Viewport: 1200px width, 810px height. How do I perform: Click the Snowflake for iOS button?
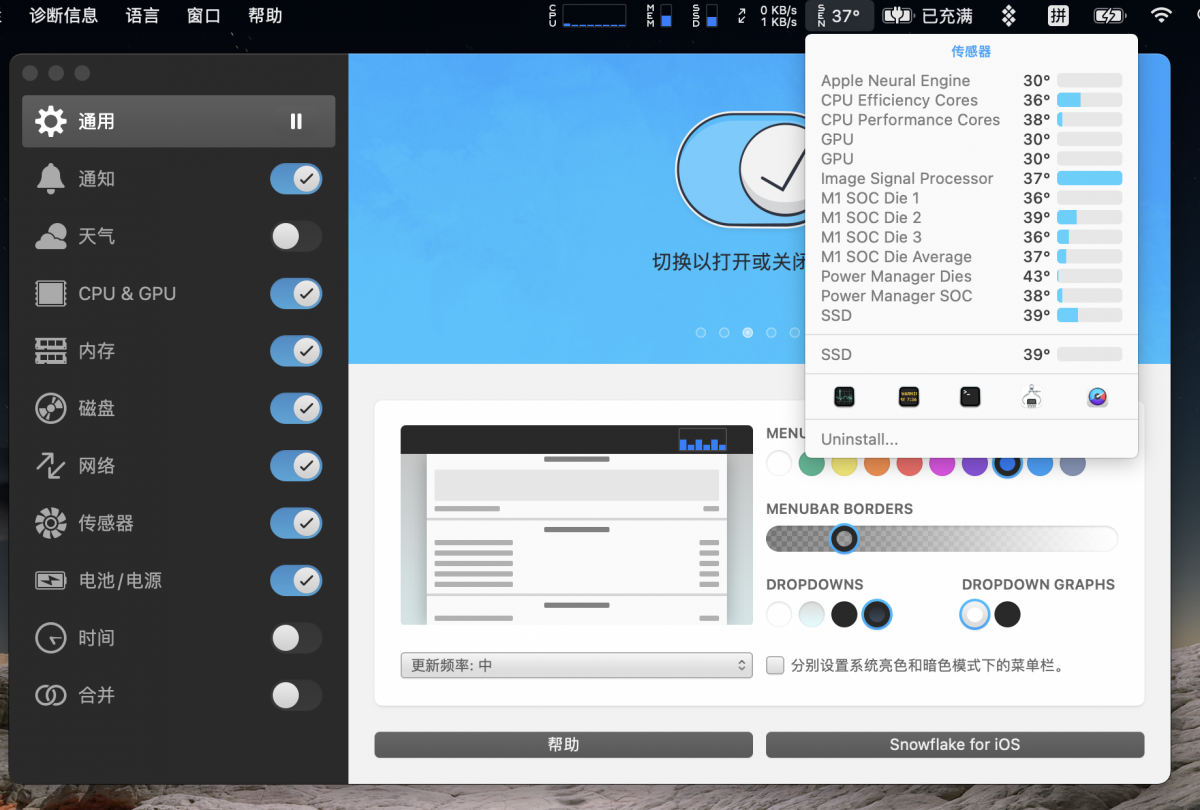(955, 744)
